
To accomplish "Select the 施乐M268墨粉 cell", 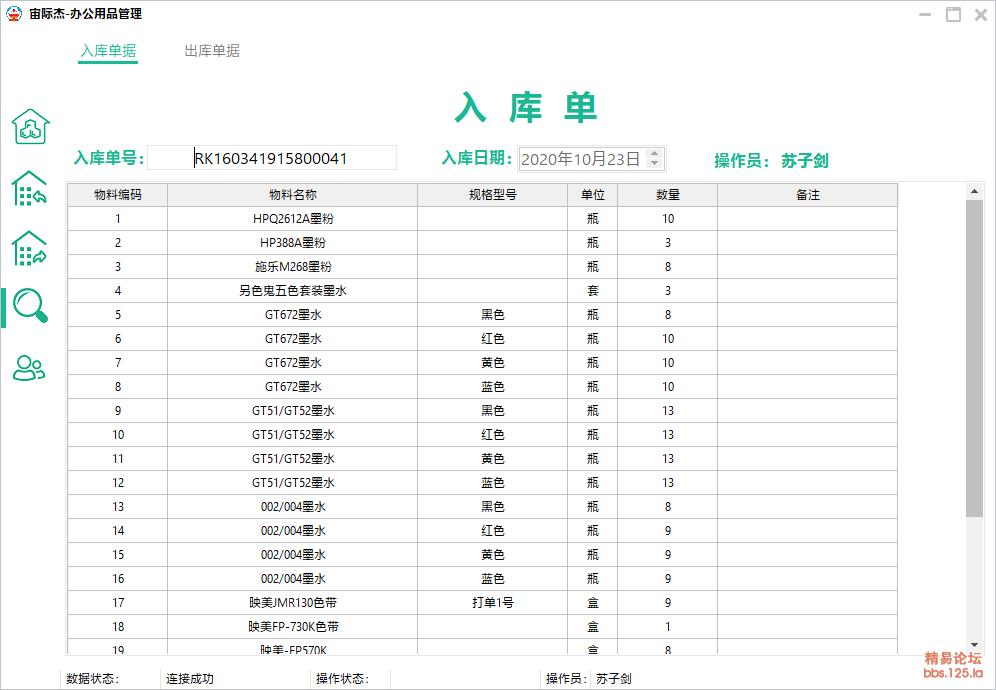I will click(x=293, y=267).
